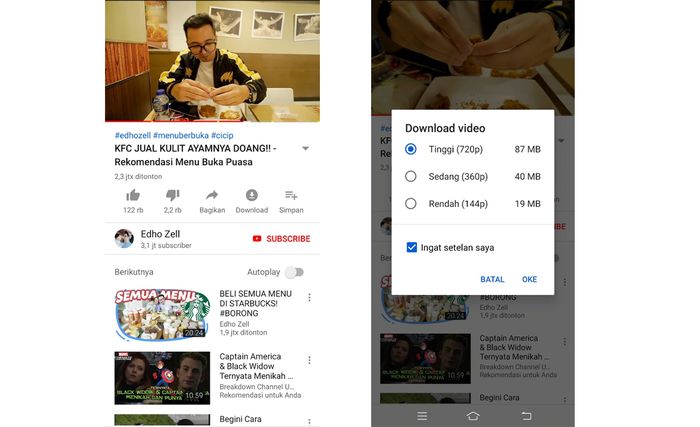Tap the dislike thumbs-down icon
Viewport: 700px width, 427px height.
click(172, 195)
